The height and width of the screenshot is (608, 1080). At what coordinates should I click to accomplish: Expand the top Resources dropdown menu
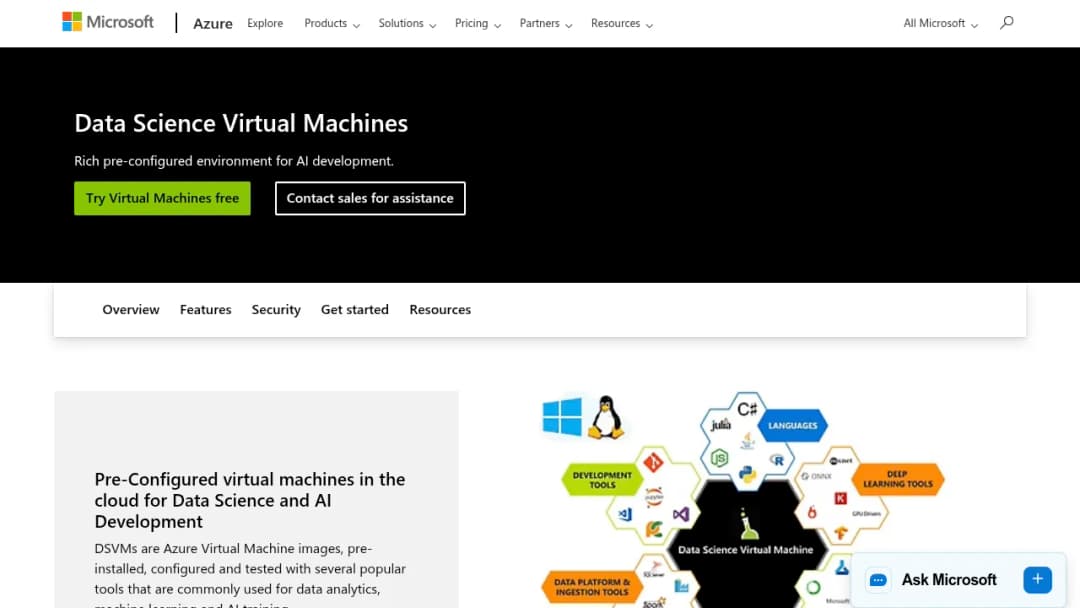pos(621,23)
